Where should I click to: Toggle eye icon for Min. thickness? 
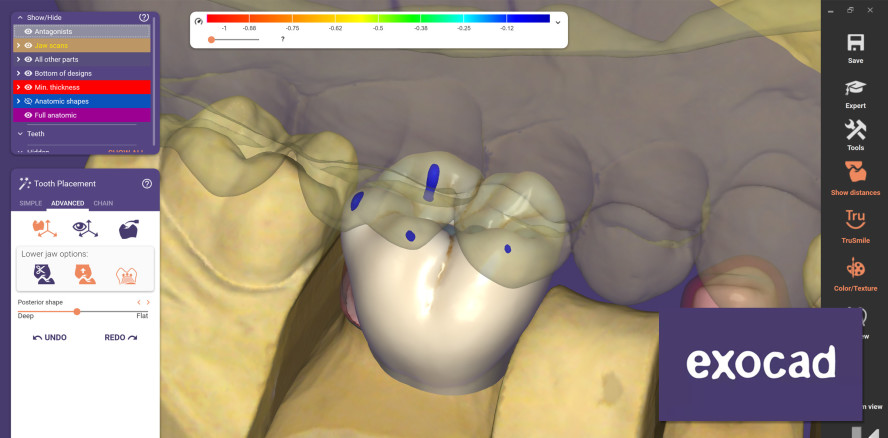(x=28, y=87)
